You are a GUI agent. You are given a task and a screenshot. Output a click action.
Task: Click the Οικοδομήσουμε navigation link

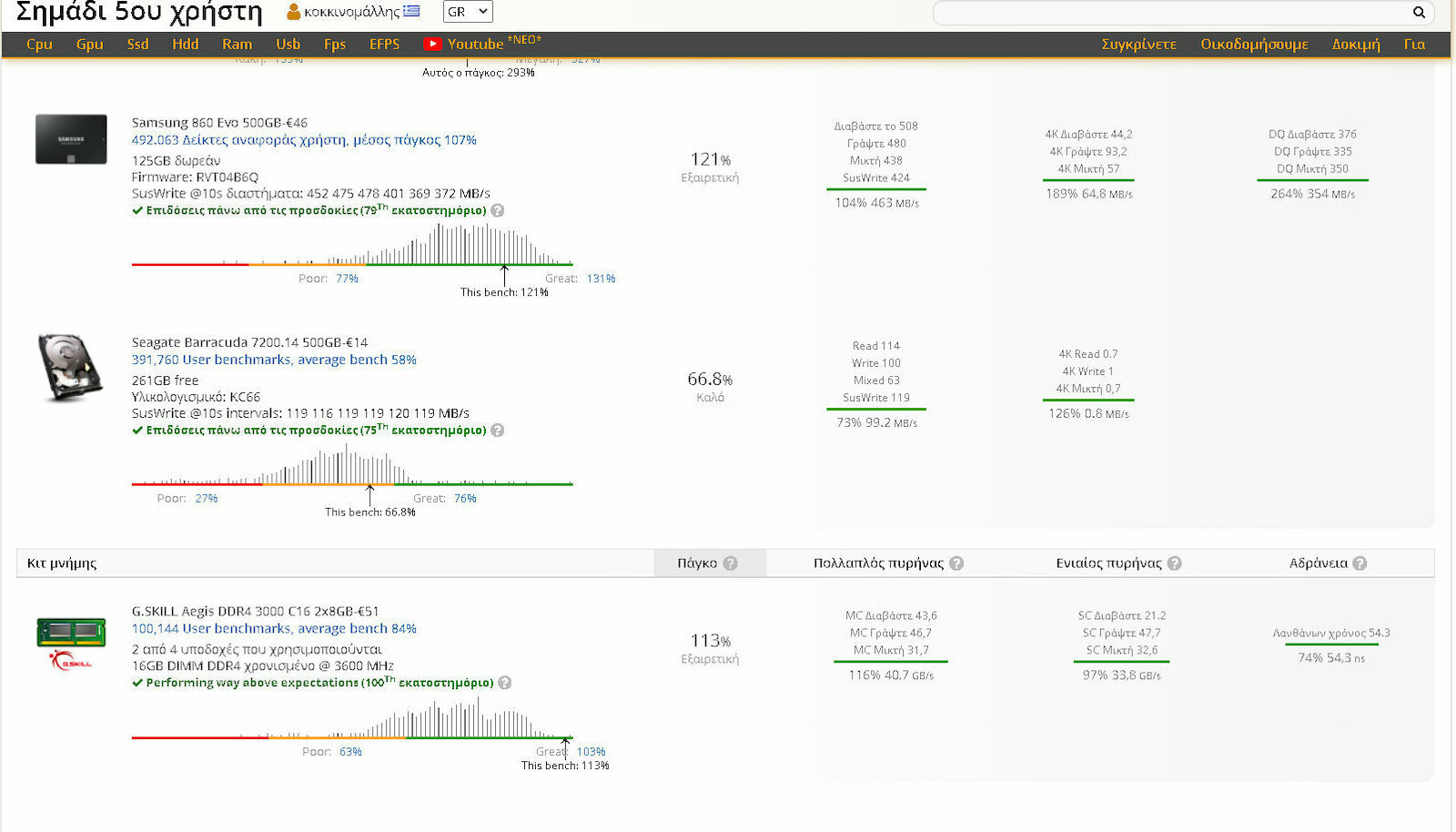coord(1254,44)
